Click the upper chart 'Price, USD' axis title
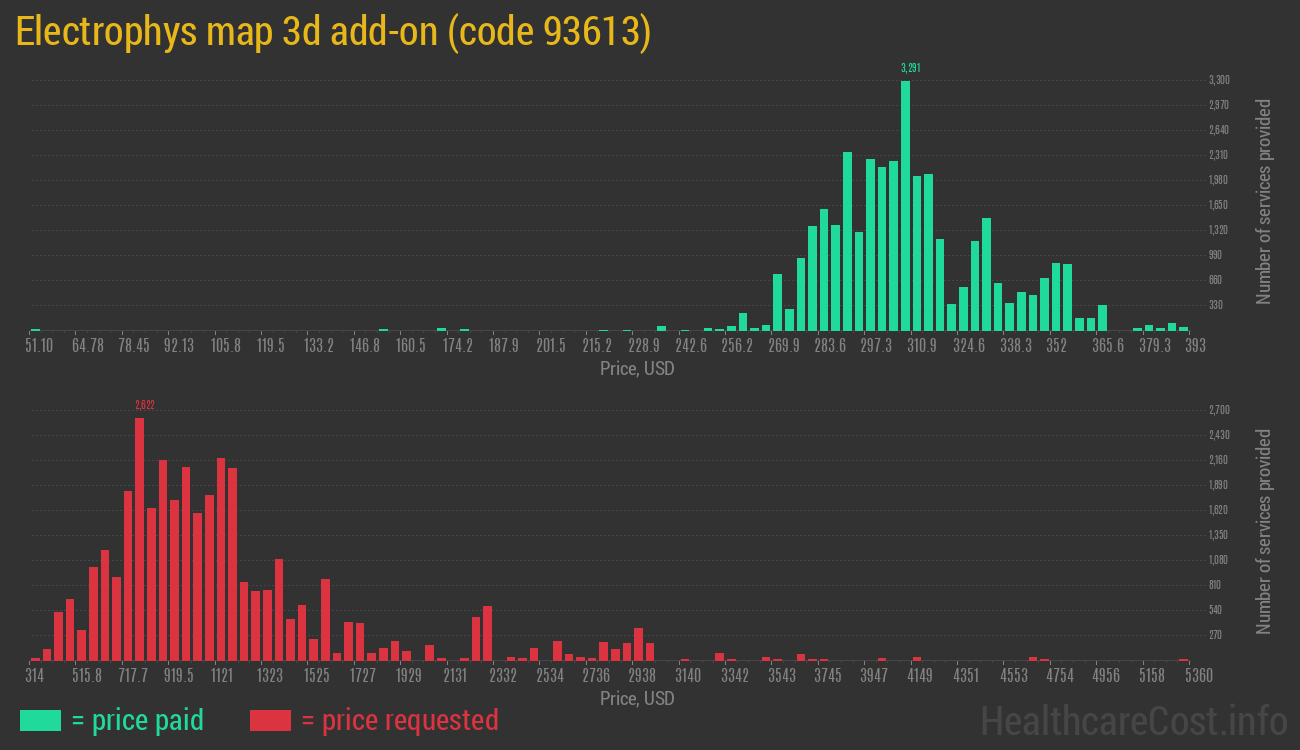This screenshot has height=750, width=1300. coord(637,369)
